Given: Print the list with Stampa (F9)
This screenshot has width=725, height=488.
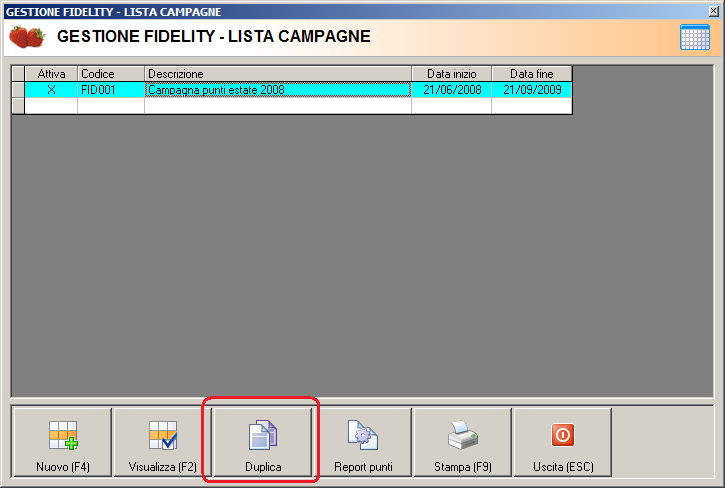Looking at the screenshot, I should [x=463, y=442].
